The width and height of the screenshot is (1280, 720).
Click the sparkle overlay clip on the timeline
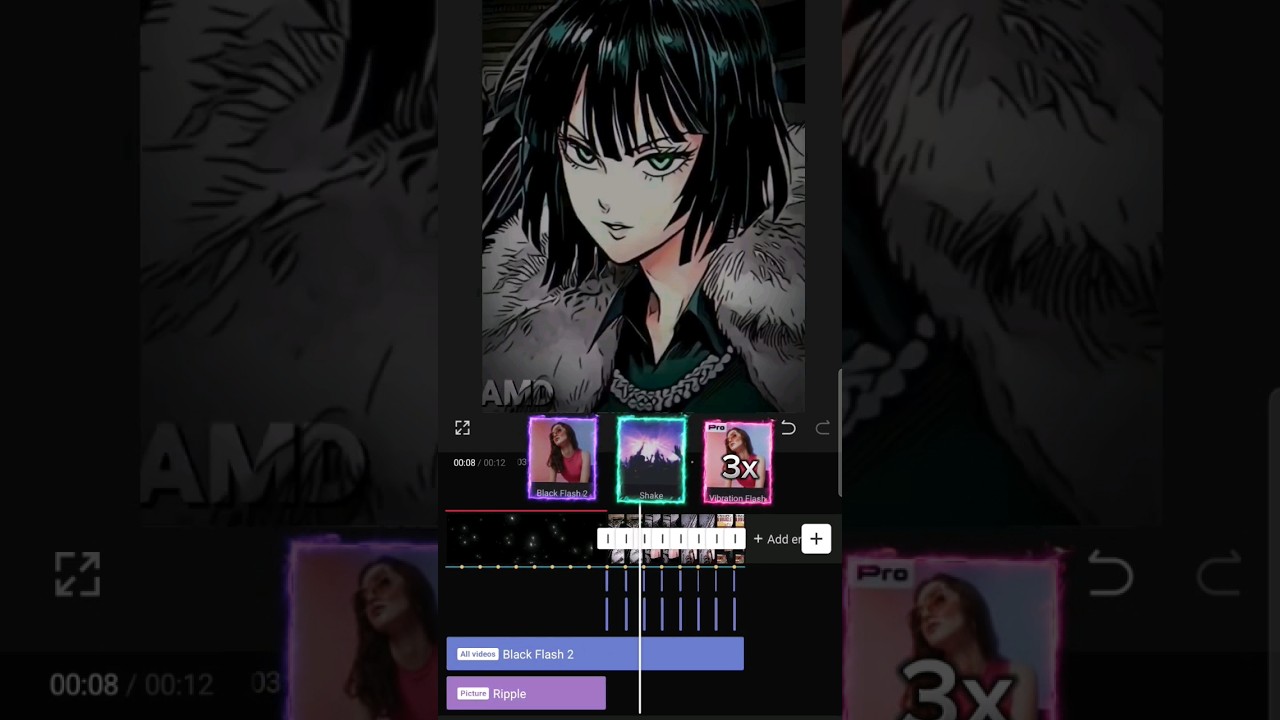click(x=525, y=538)
